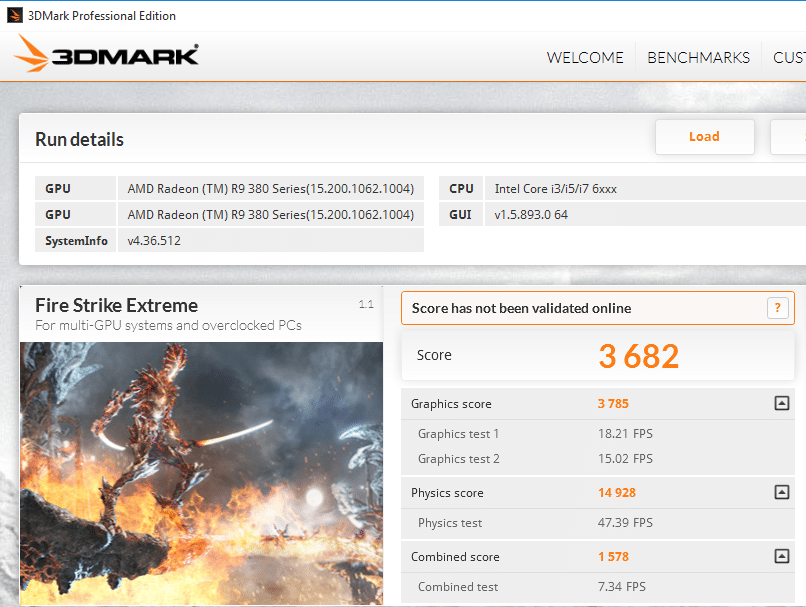Click the 3DMark app icon in title bar
The image size is (806, 607).
click(14, 15)
